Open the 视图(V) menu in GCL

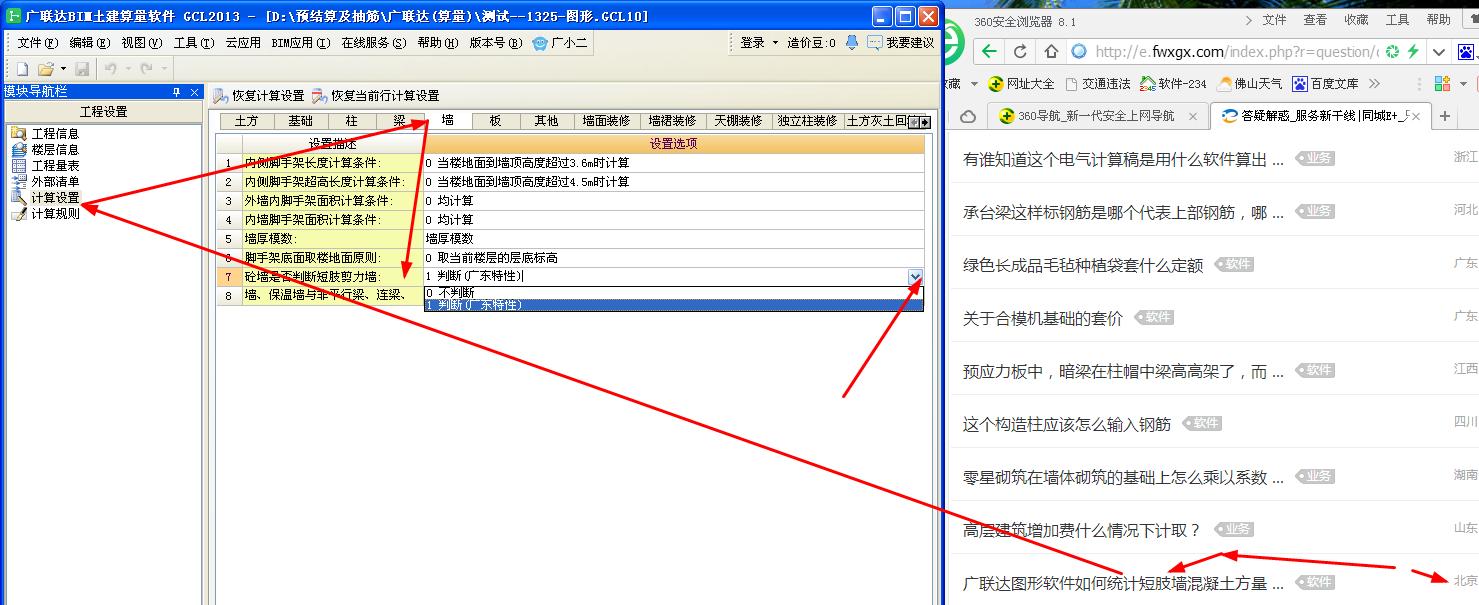click(141, 43)
